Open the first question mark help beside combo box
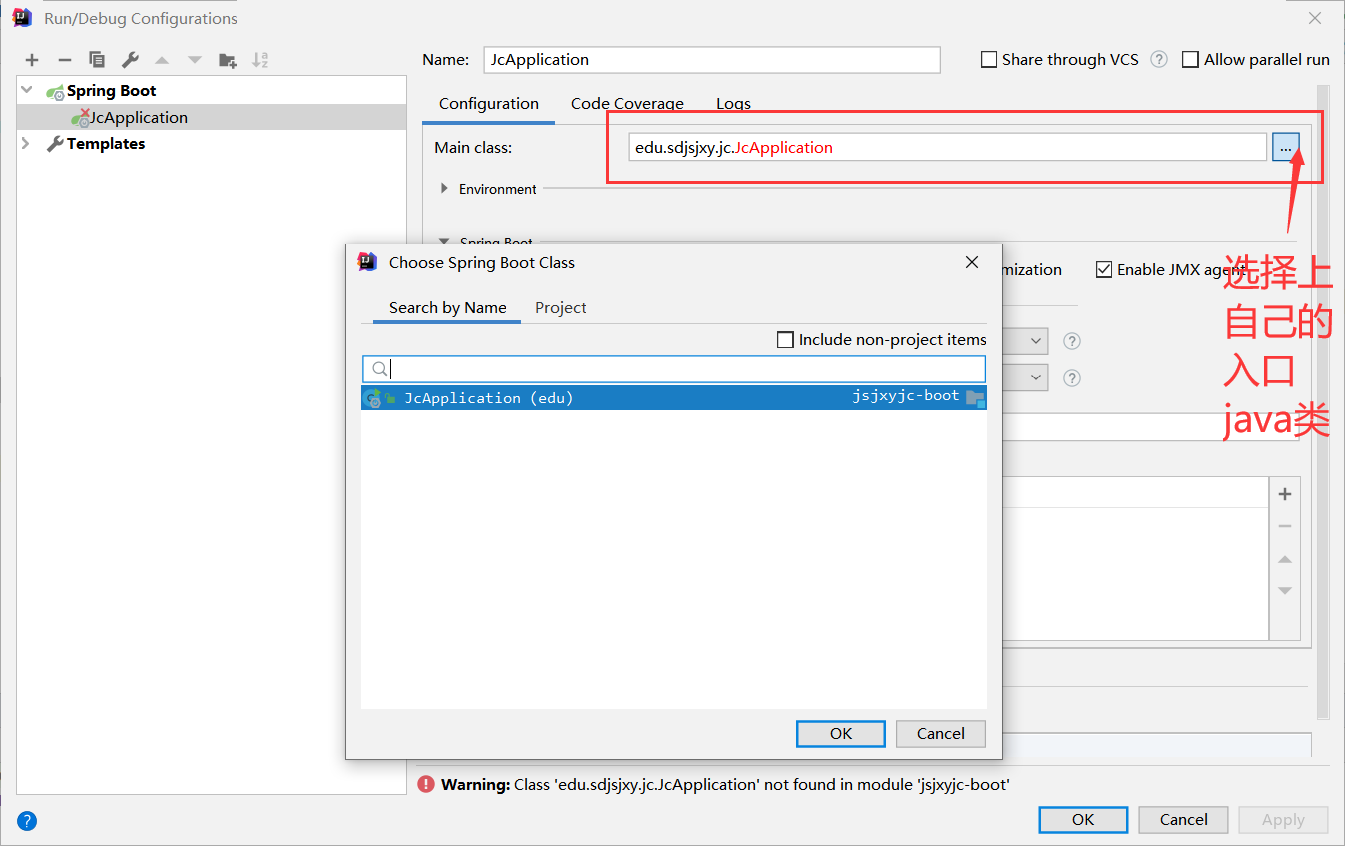The width and height of the screenshot is (1345, 846). 1072,341
